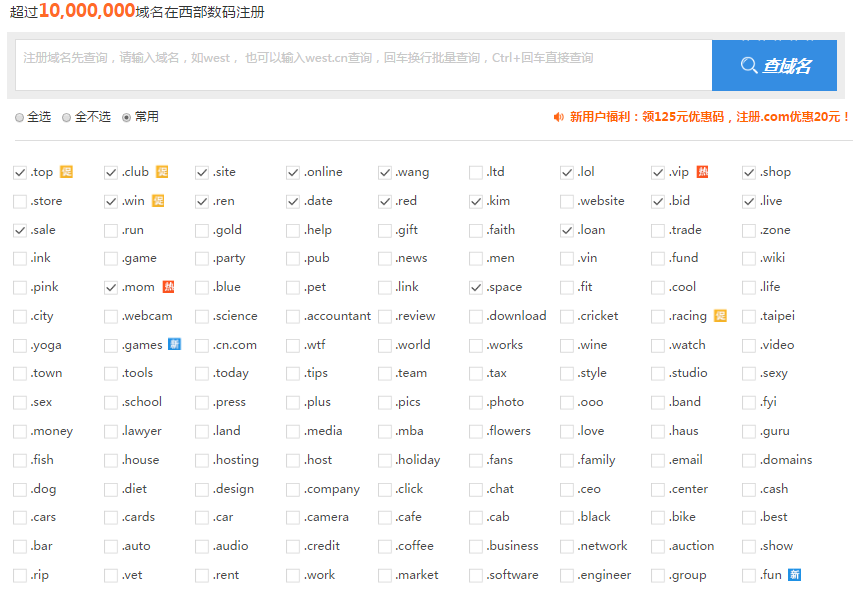This screenshot has width=855, height=598.
Task: Uncheck the .top domain checkbox
Action: click(x=20, y=173)
